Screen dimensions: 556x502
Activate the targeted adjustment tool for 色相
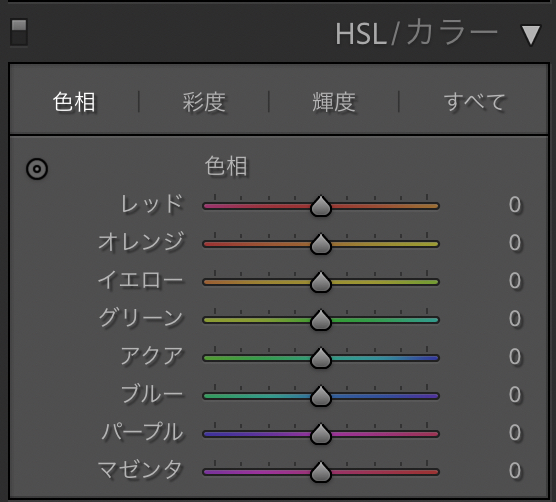pyautogui.click(x=37, y=169)
